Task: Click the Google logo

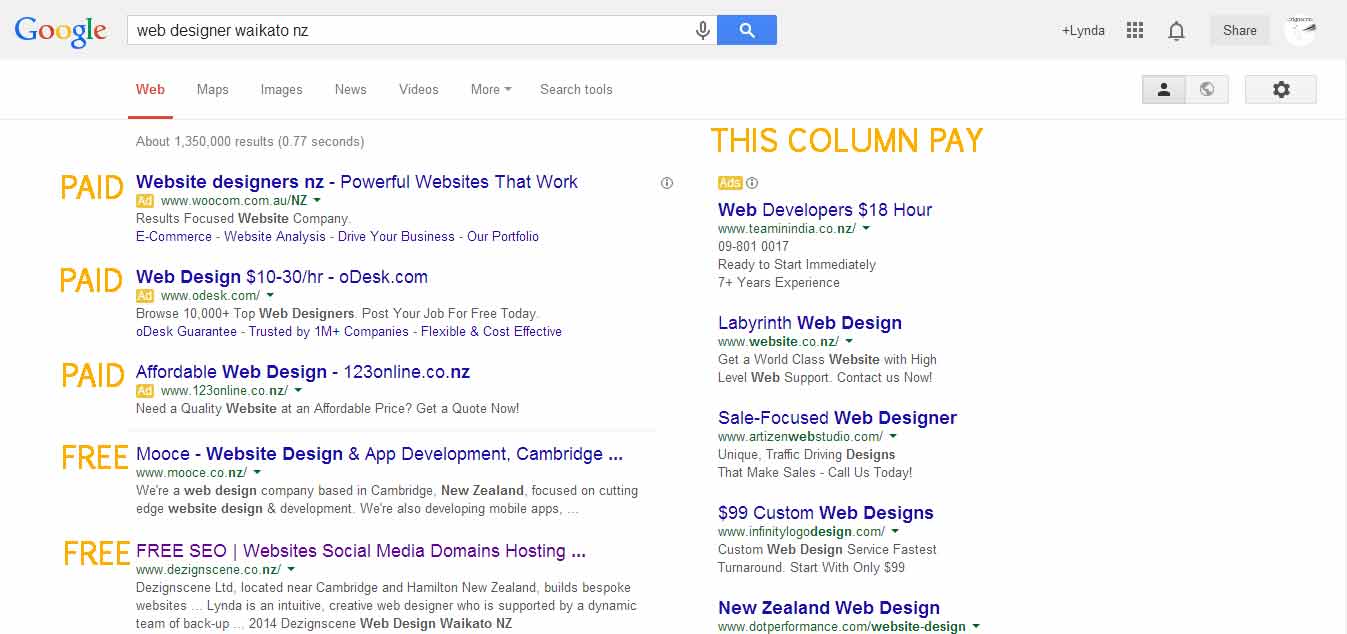Action: point(60,30)
